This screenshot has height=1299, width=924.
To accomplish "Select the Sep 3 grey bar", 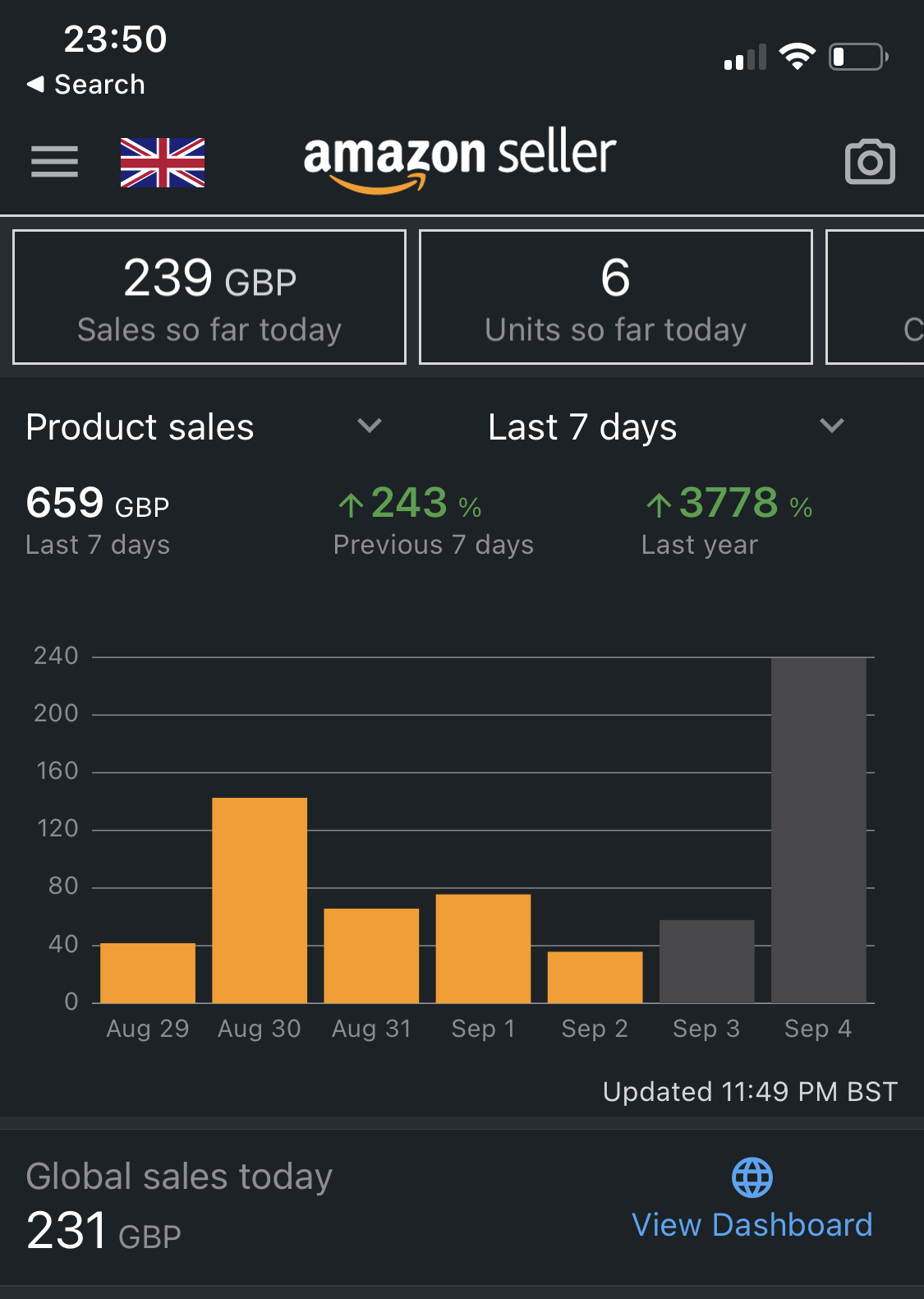I will click(706, 961).
